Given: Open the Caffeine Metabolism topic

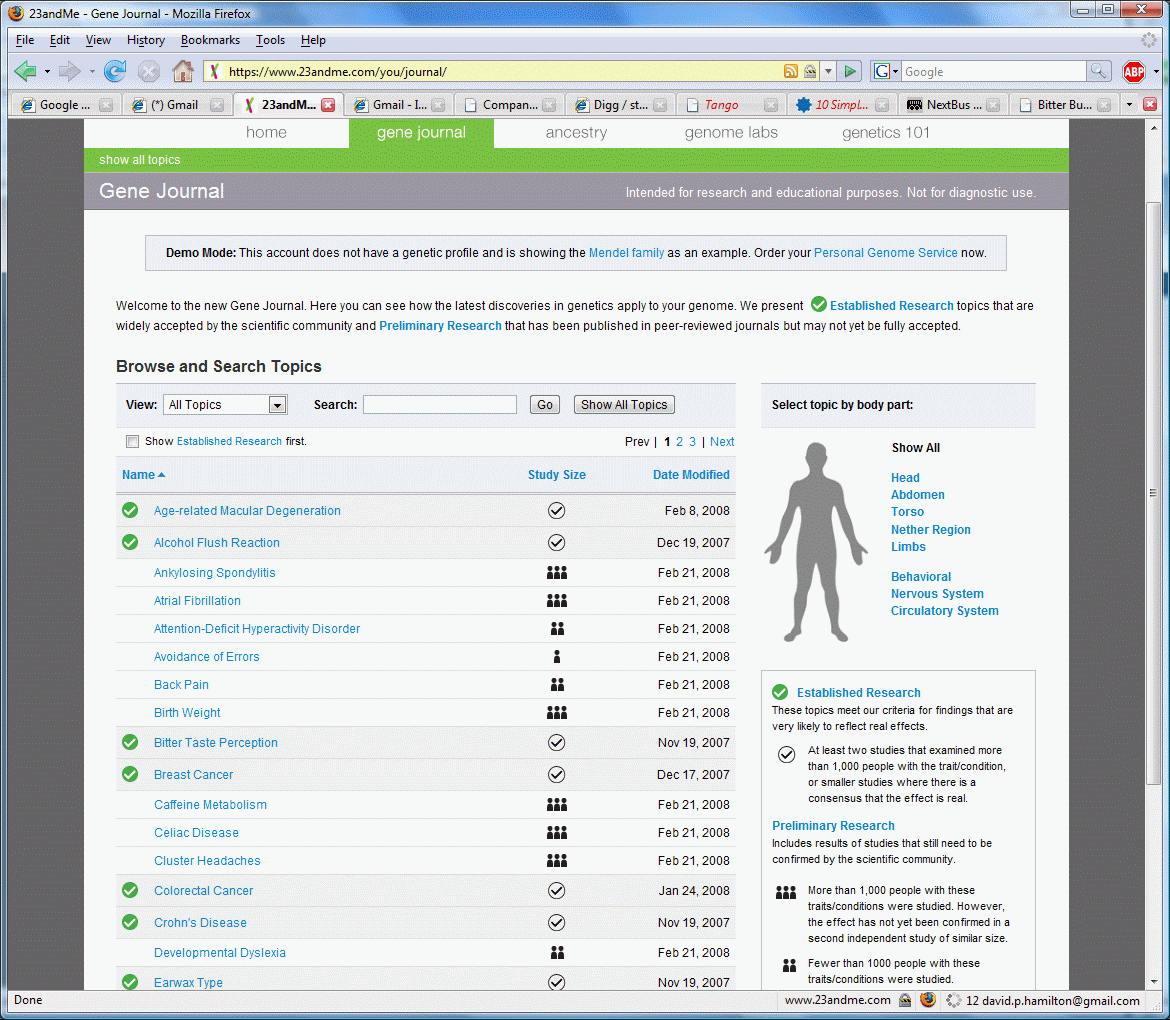Looking at the screenshot, I should click(x=210, y=804).
